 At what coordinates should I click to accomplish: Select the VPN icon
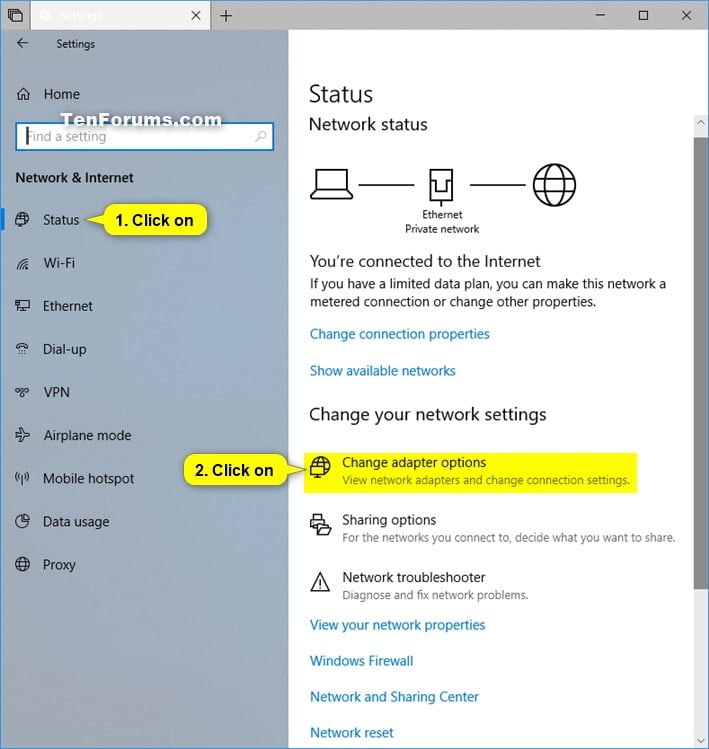tap(22, 392)
